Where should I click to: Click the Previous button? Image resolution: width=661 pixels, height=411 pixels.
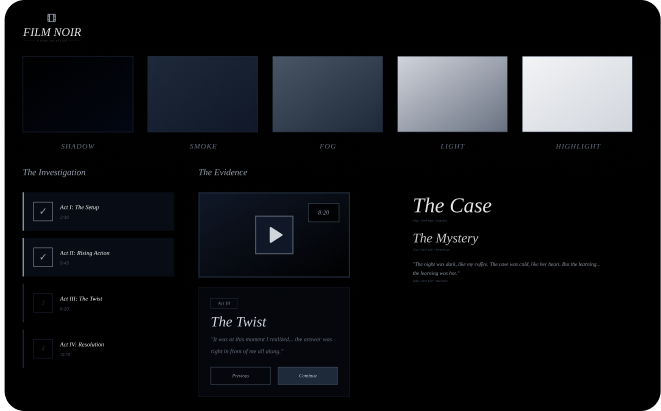click(240, 376)
